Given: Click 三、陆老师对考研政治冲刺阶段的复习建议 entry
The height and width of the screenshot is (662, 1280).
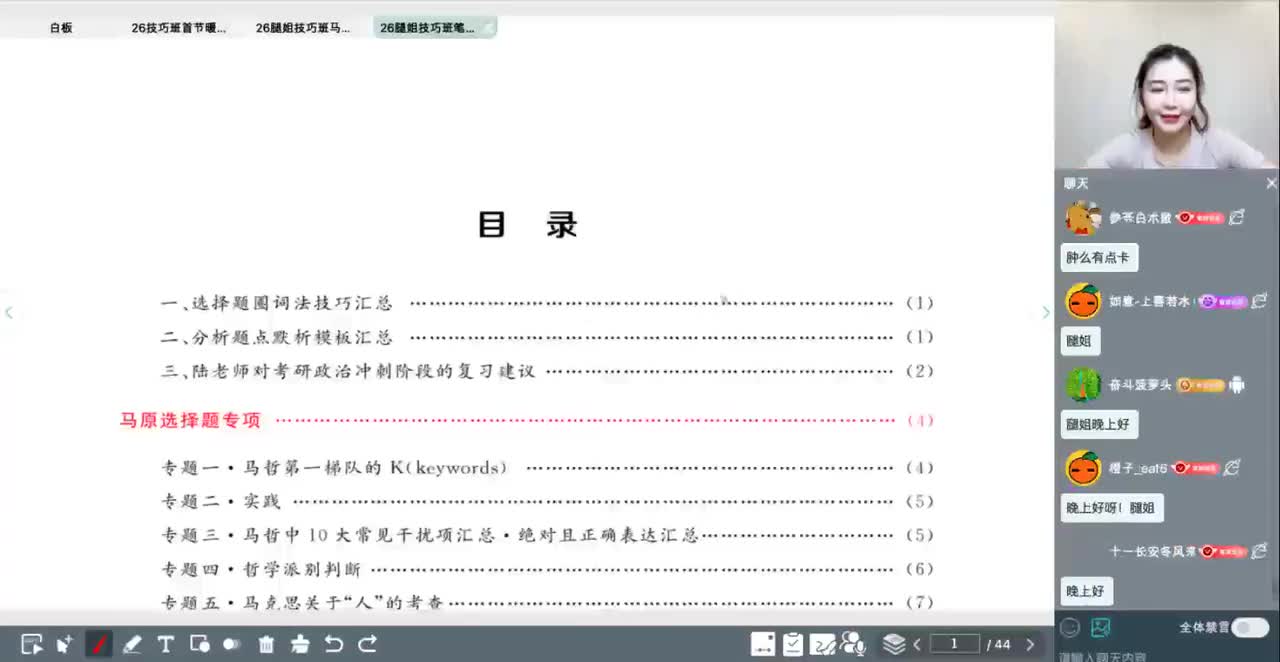Looking at the screenshot, I should [547, 371].
